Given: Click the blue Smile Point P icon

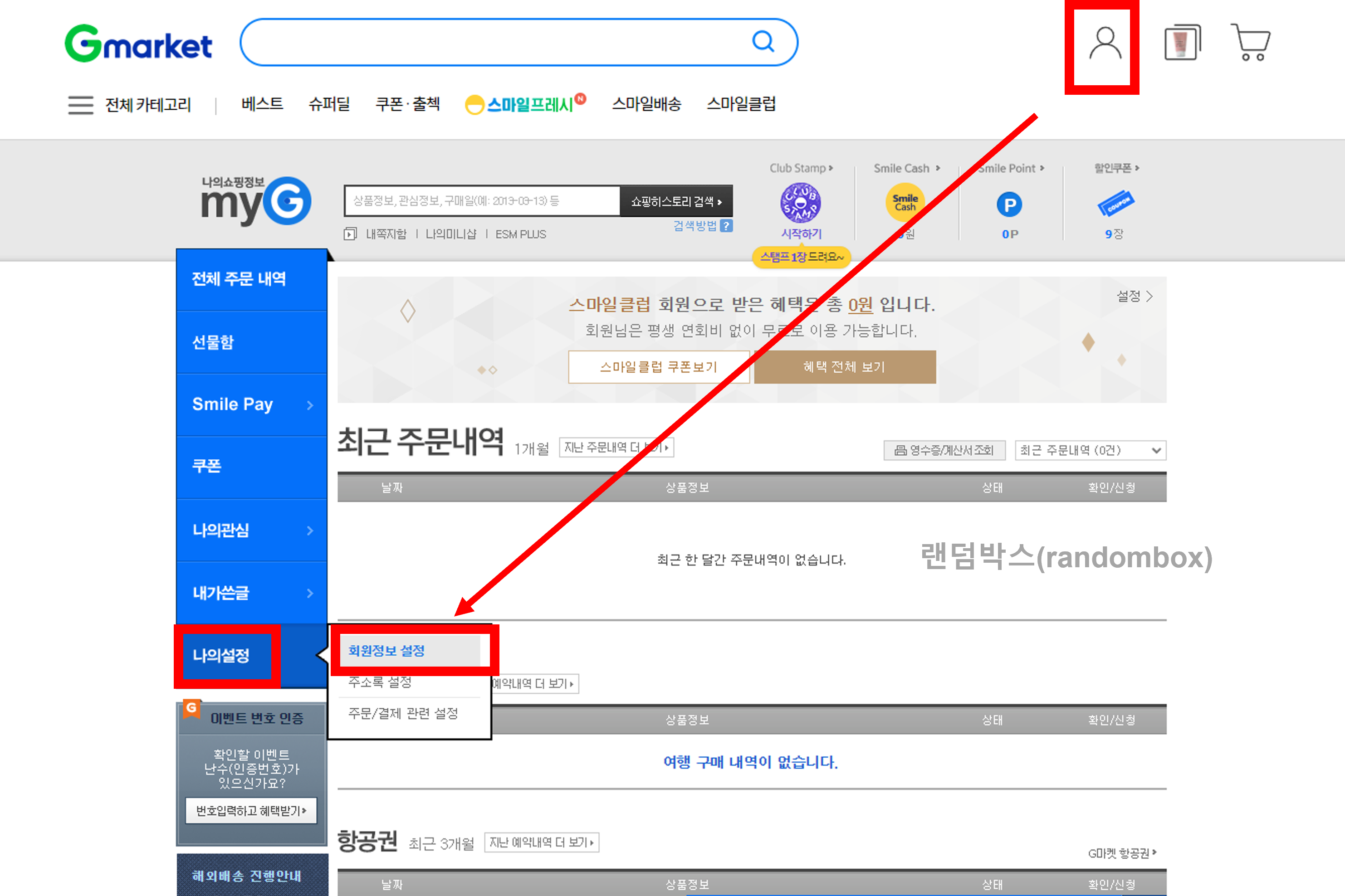Looking at the screenshot, I should 1009,204.
